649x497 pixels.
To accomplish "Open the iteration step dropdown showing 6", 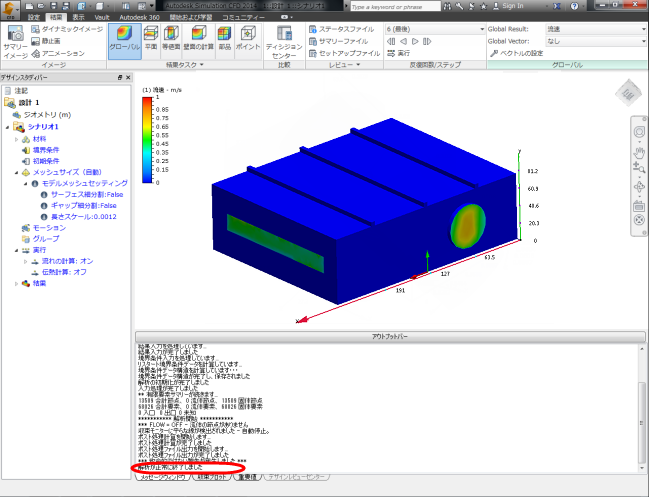I will pos(435,29).
